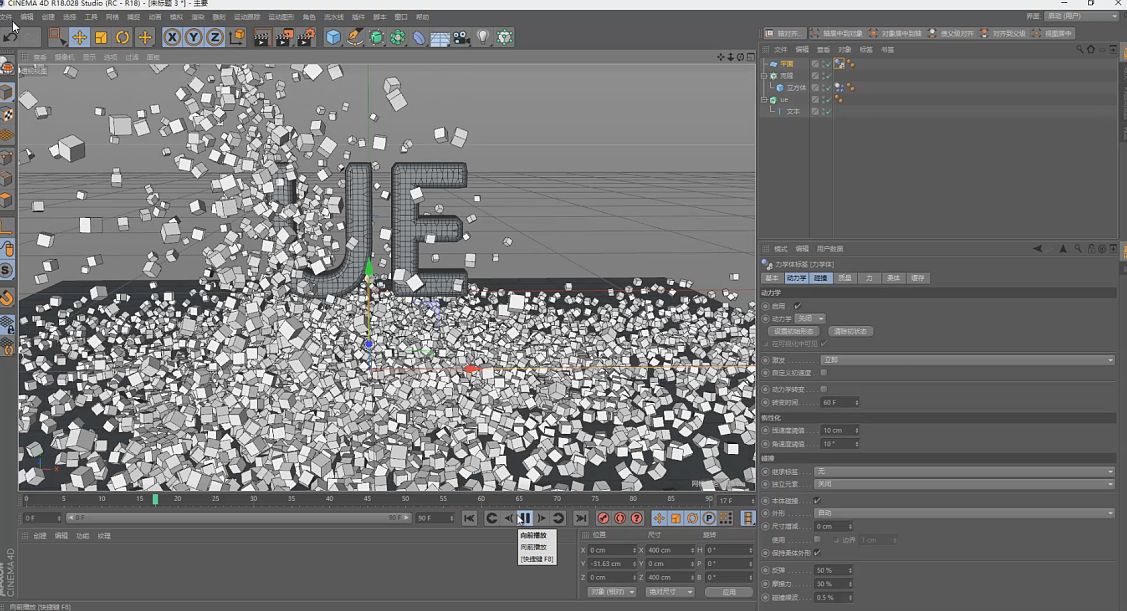The width and height of the screenshot is (1127, 611).
Task: Go to the start of animation
Action: (469, 518)
